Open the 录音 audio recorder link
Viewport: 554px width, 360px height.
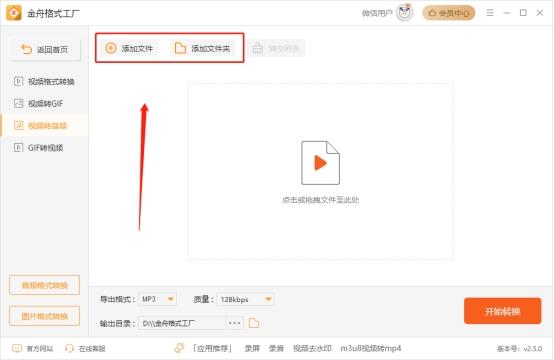coord(276,349)
